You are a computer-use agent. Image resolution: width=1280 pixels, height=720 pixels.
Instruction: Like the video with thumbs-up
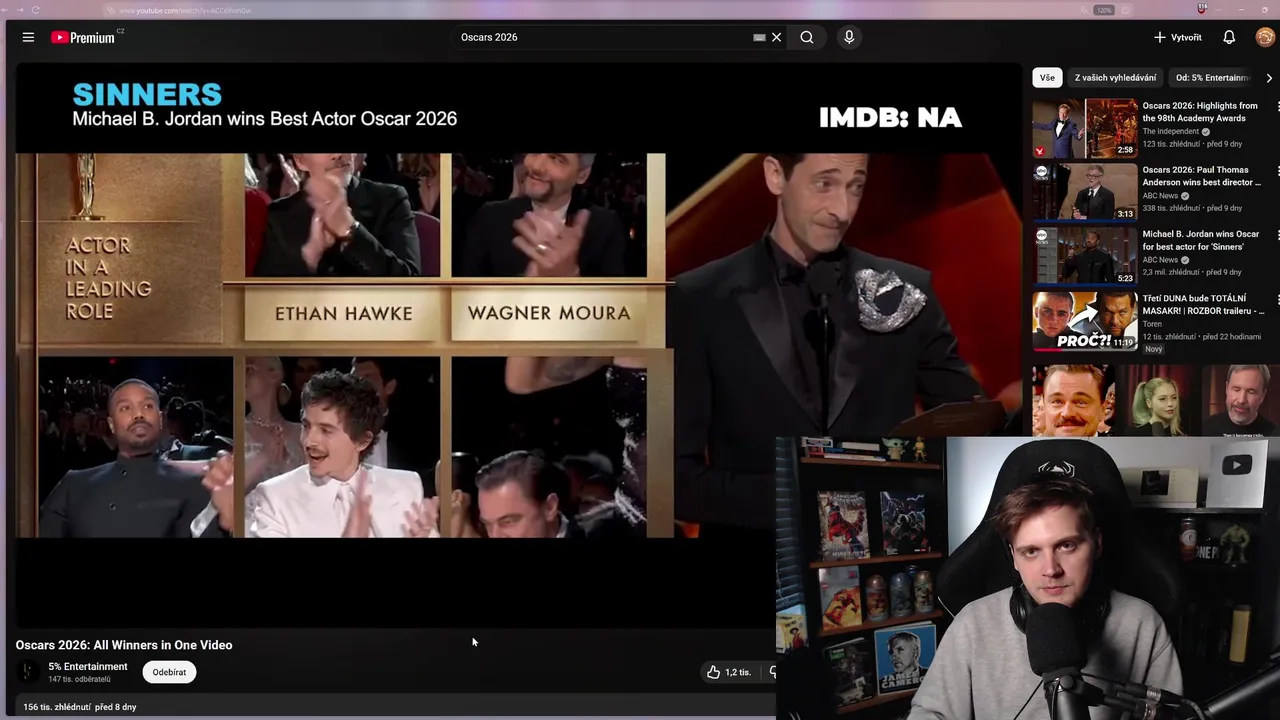[x=729, y=672]
